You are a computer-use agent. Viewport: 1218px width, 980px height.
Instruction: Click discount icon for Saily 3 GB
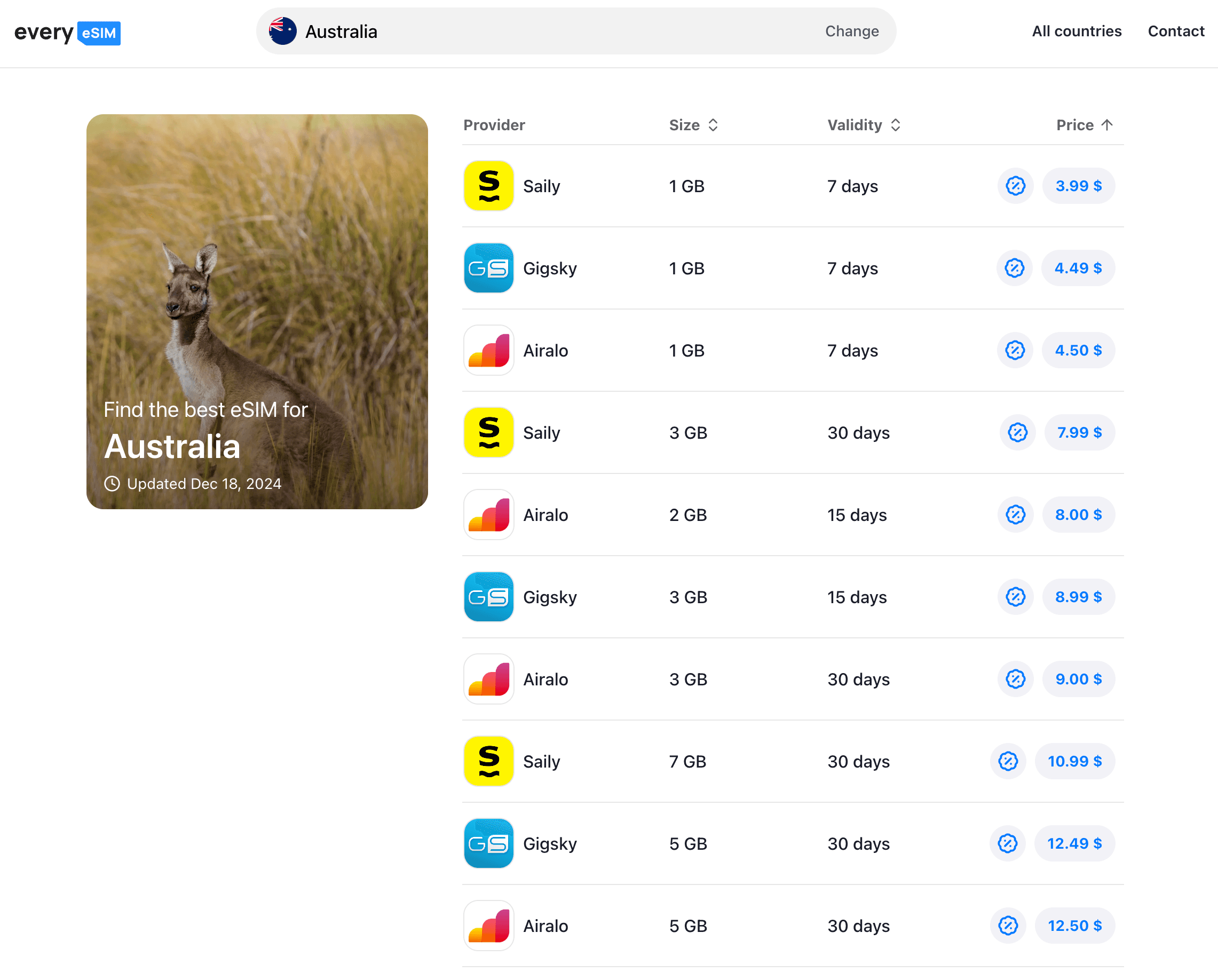pyautogui.click(x=1017, y=433)
